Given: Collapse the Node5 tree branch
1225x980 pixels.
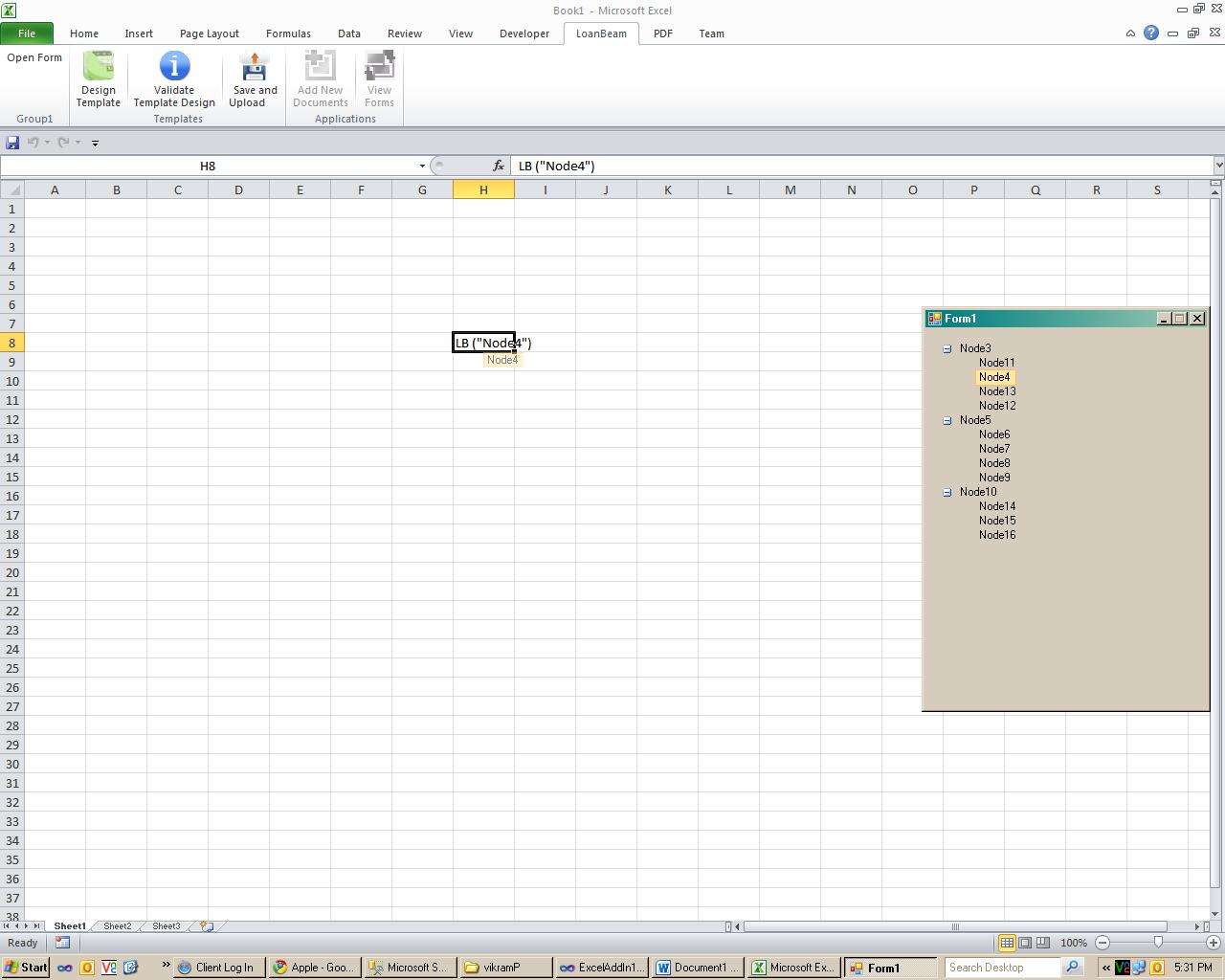Looking at the screenshot, I should 947,420.
